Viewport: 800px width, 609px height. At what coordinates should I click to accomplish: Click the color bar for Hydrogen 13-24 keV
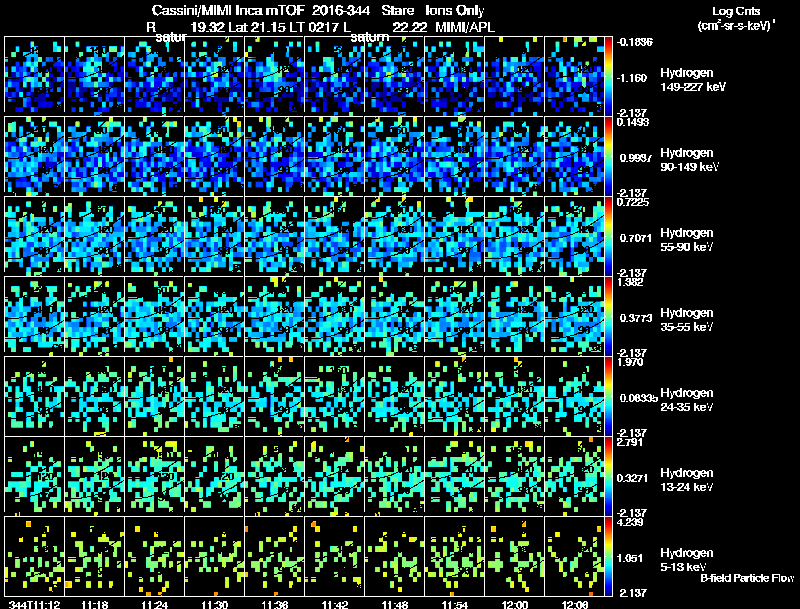608,475
